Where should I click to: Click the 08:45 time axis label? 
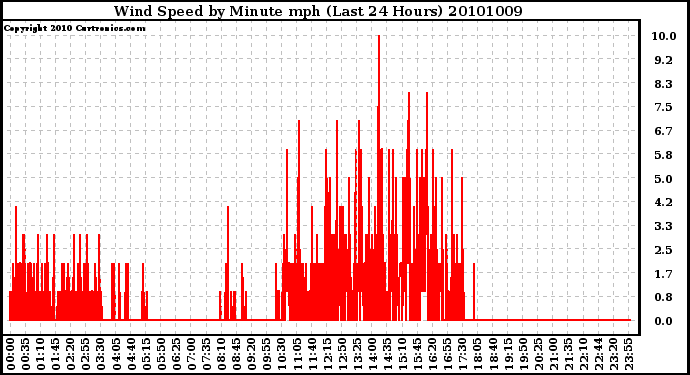[x=236, y=355]
